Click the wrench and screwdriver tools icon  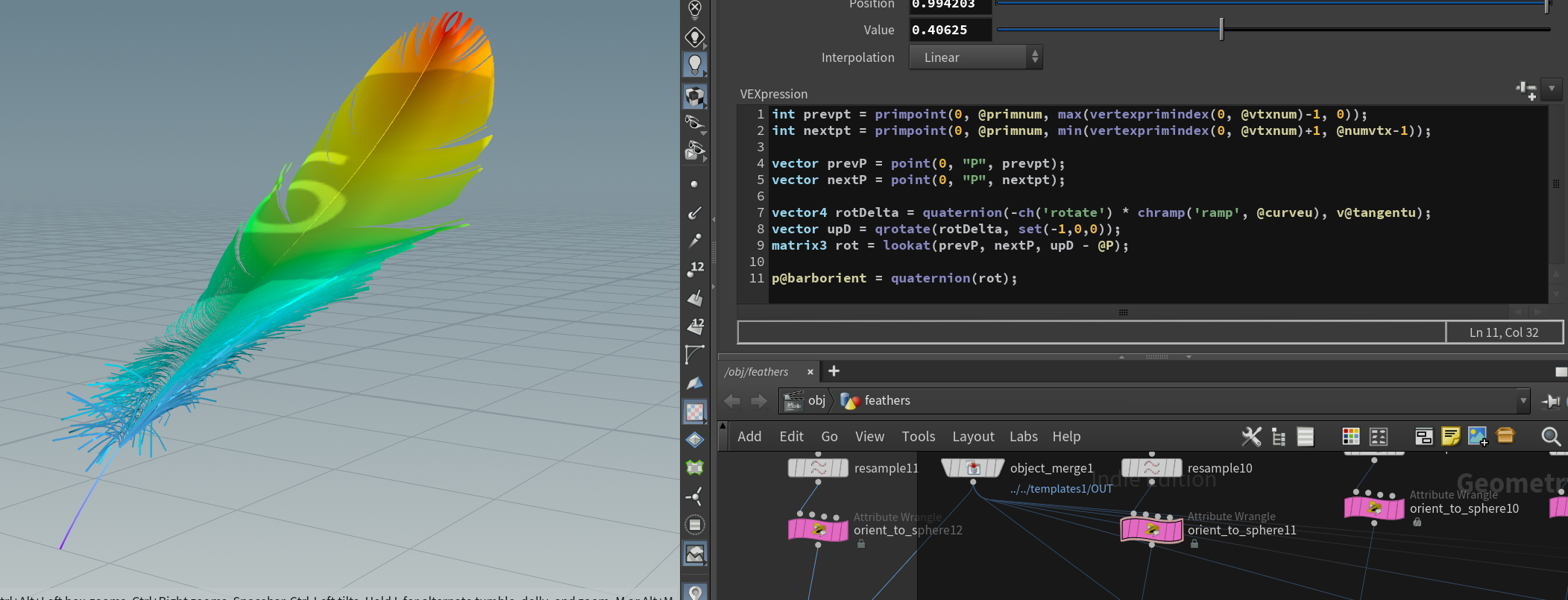click(1251, 437)
